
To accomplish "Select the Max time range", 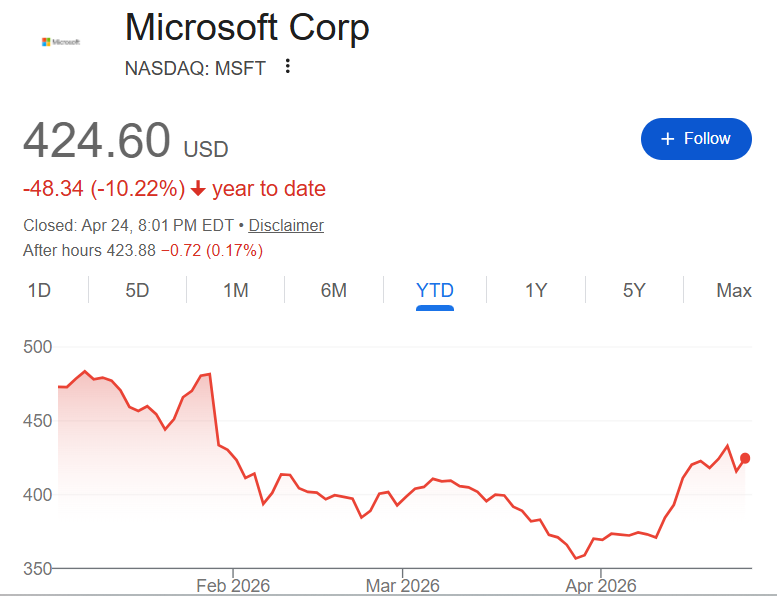I will 734,291.
